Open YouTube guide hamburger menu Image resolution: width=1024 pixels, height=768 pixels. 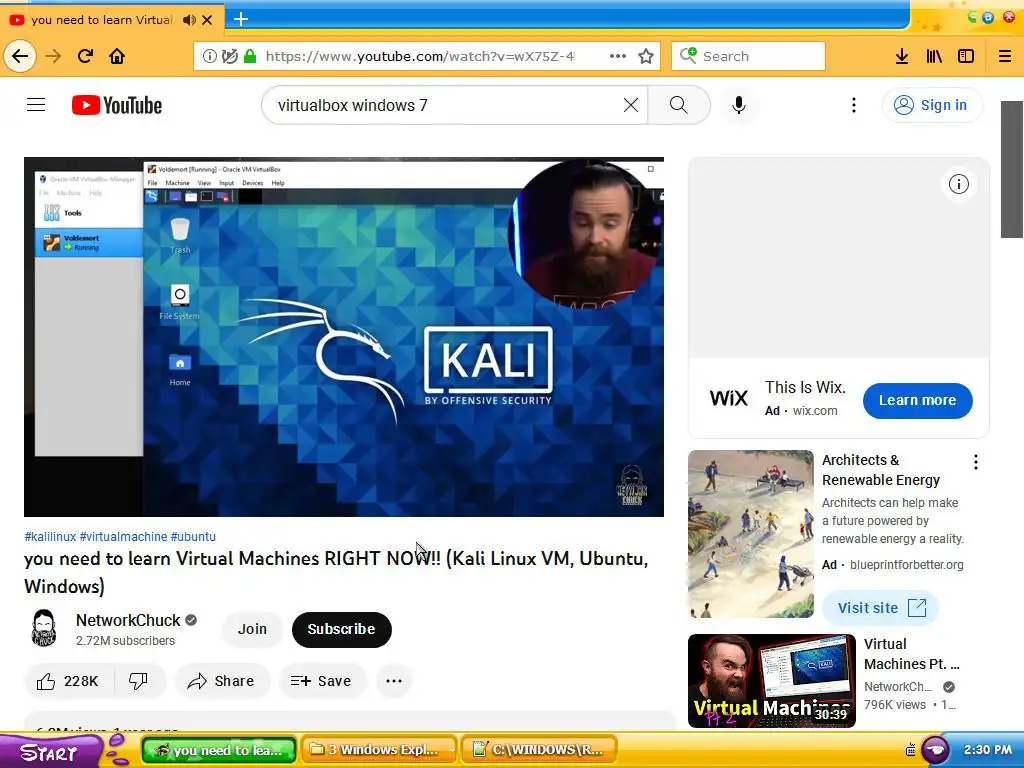[36, 104]
